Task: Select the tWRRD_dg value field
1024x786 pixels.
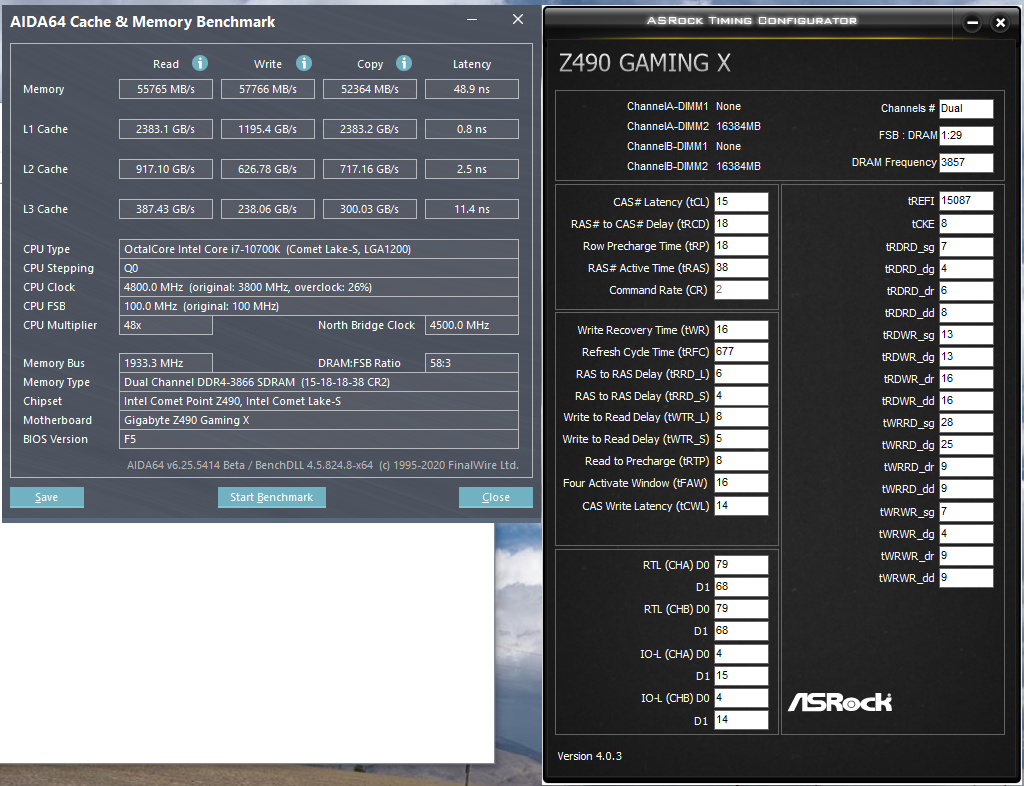Action: click(966, 445)
